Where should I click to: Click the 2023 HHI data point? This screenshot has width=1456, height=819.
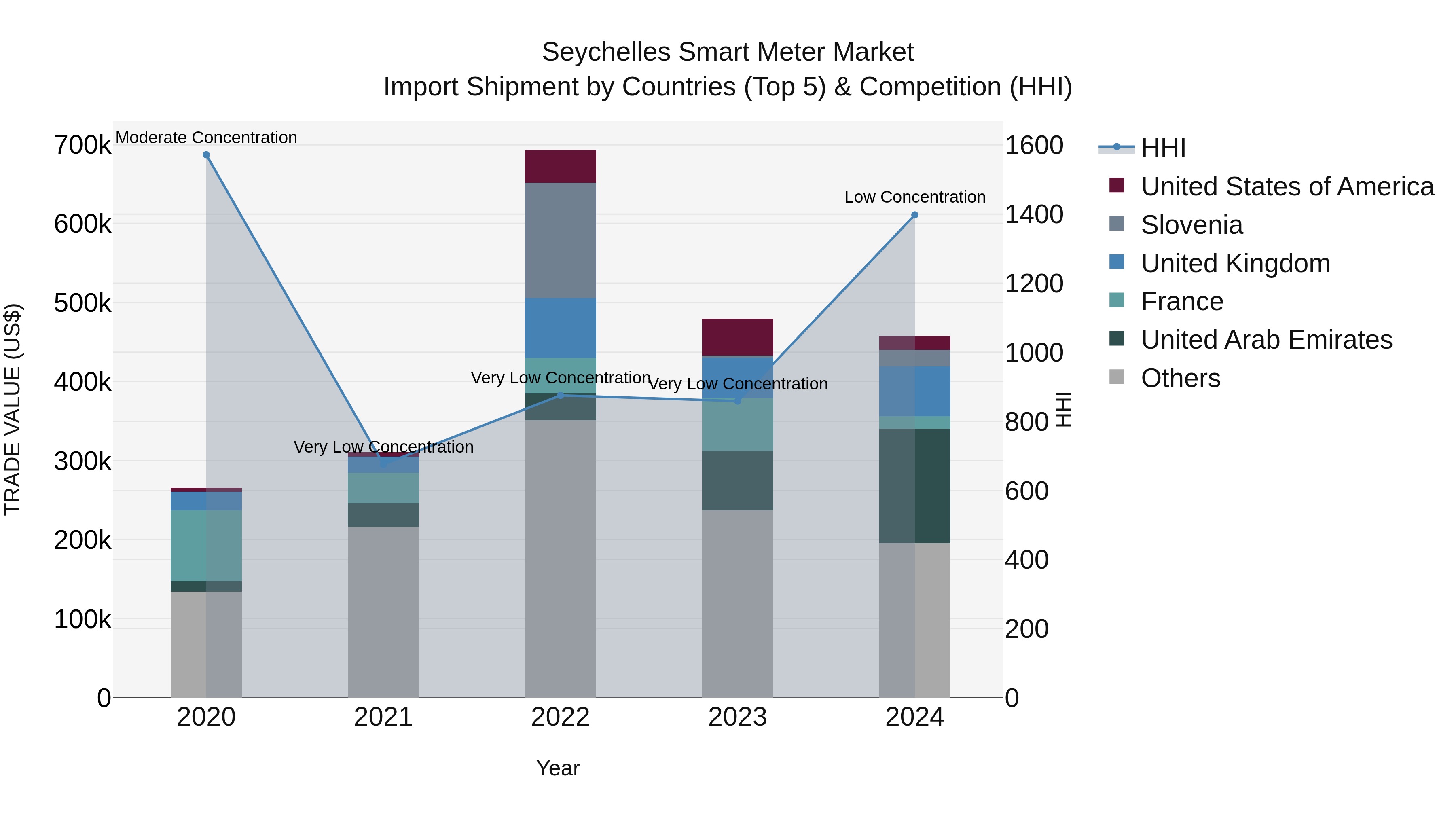coord(738,401)
